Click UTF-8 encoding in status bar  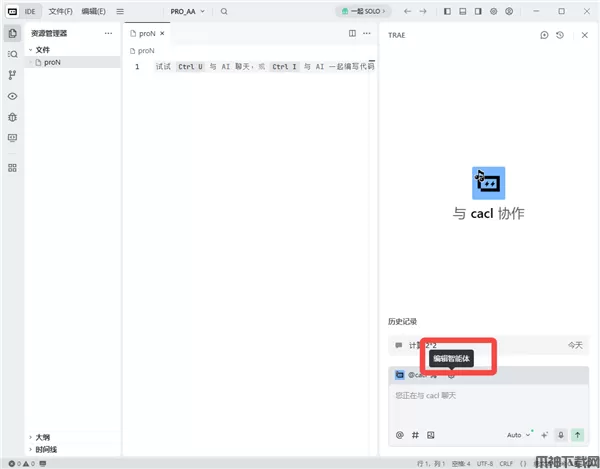point(485,464)
